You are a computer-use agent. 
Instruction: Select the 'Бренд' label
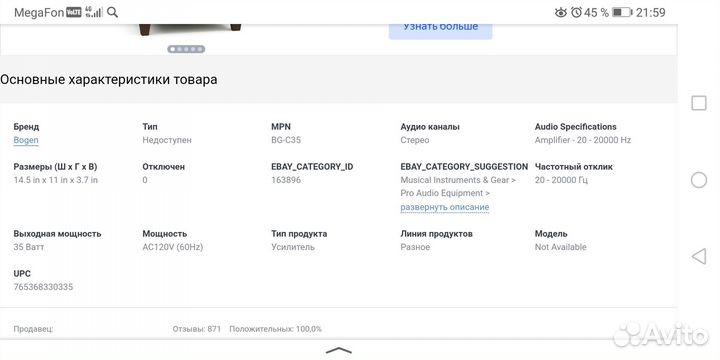(26, 127)
